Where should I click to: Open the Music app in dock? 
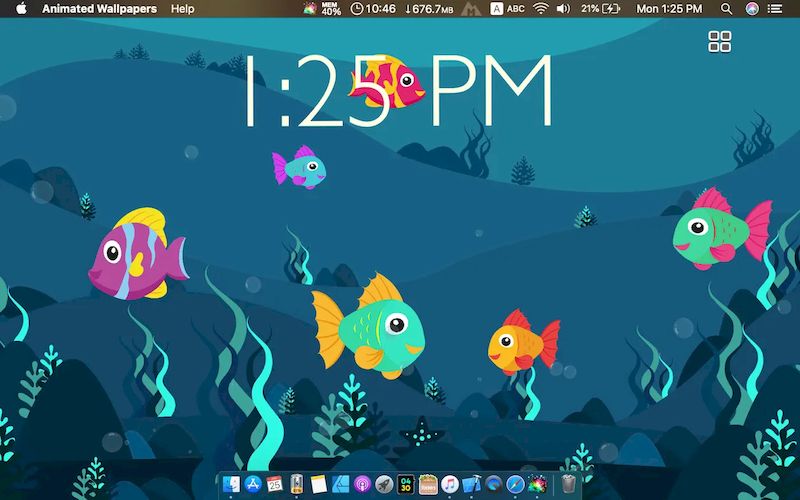(x=450, y=484)
